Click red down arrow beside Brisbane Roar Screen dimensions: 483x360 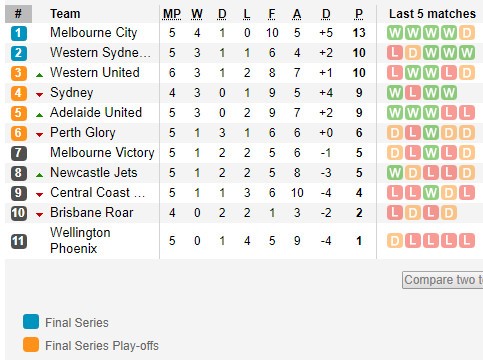point(39,215)
